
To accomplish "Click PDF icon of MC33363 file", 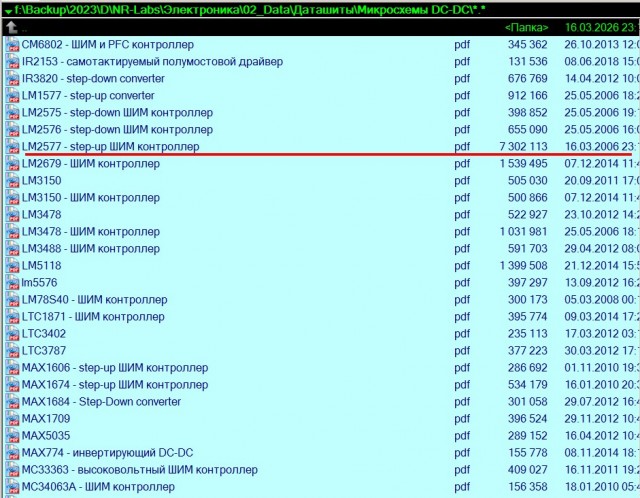I will click(x=13, y=470).
